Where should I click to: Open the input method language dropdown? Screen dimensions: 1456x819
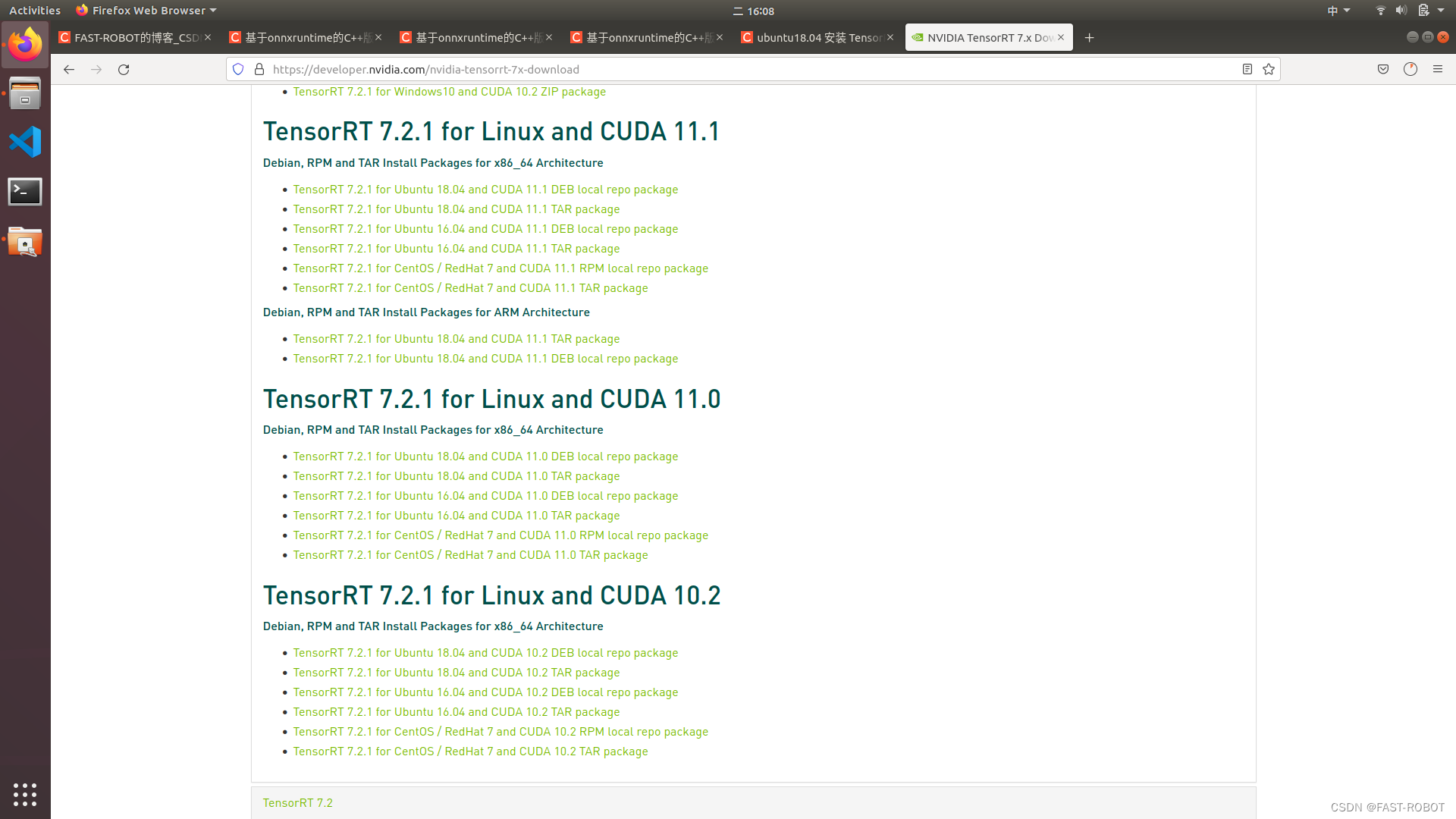(1338, 11)
